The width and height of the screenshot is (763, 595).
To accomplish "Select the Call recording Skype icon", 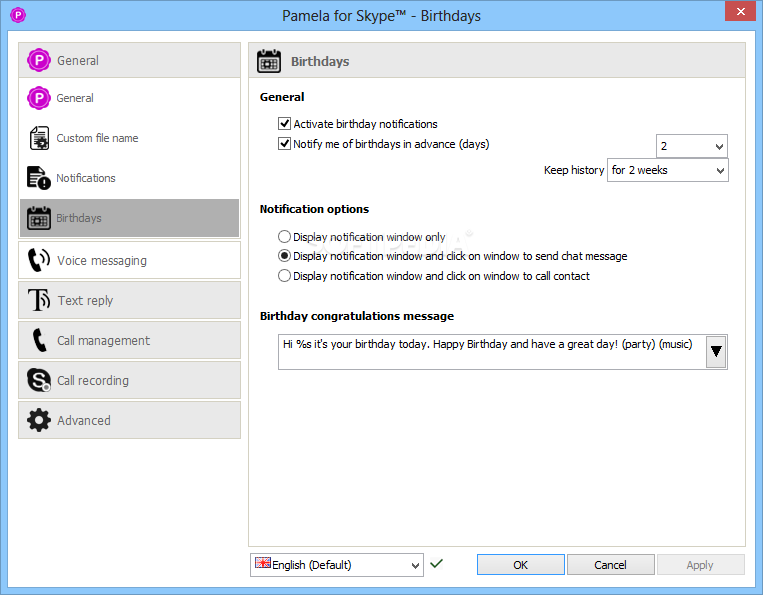I will [39, 380].
